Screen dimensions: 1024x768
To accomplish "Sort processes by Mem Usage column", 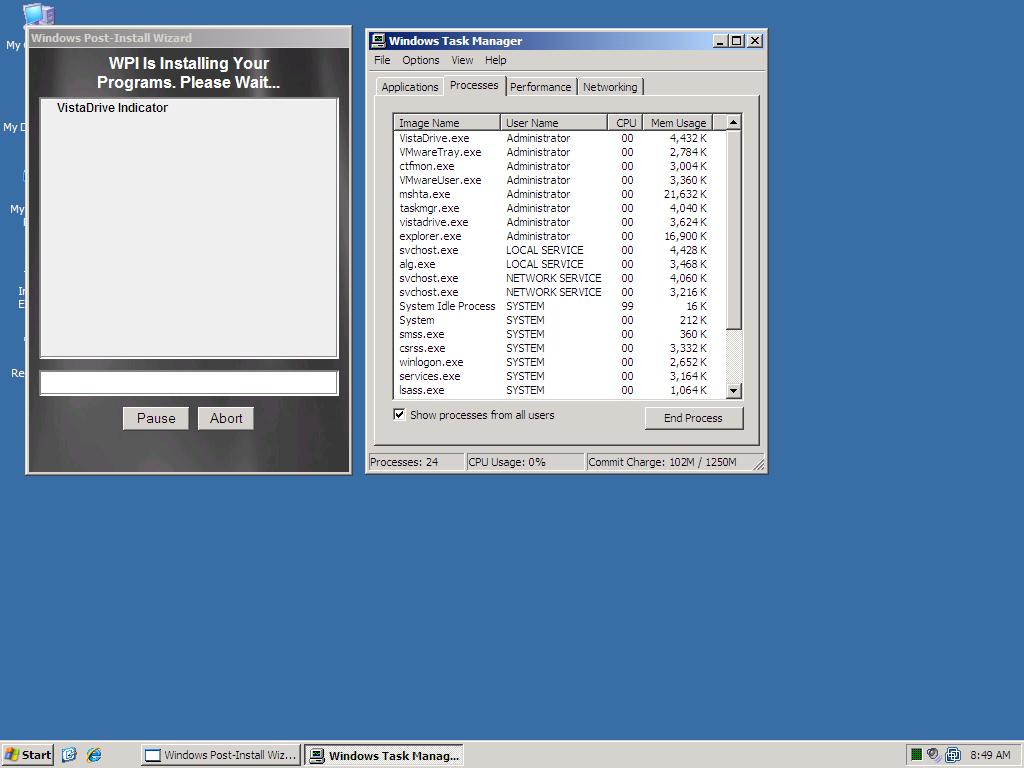I will click(x=677, y=123).
